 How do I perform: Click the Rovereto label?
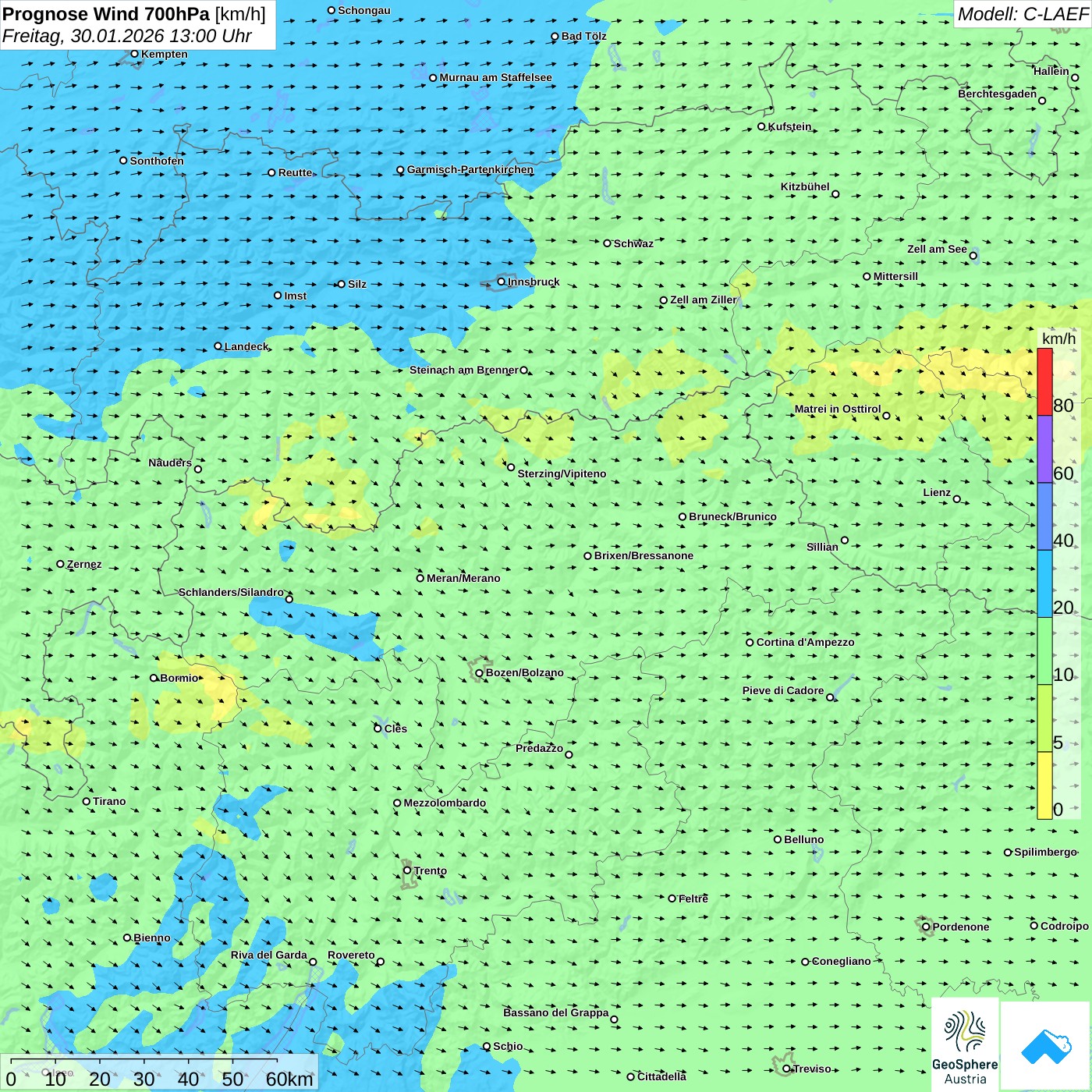coord(351,955)
